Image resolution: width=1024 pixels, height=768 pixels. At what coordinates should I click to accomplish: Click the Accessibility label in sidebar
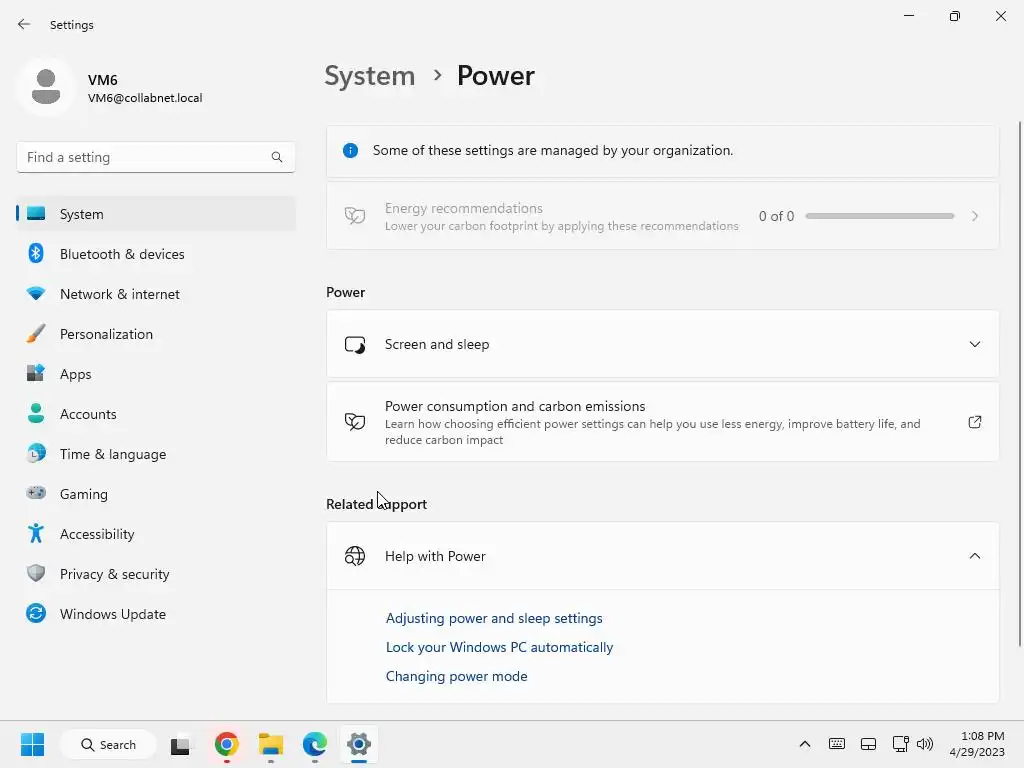coord(97,534)
